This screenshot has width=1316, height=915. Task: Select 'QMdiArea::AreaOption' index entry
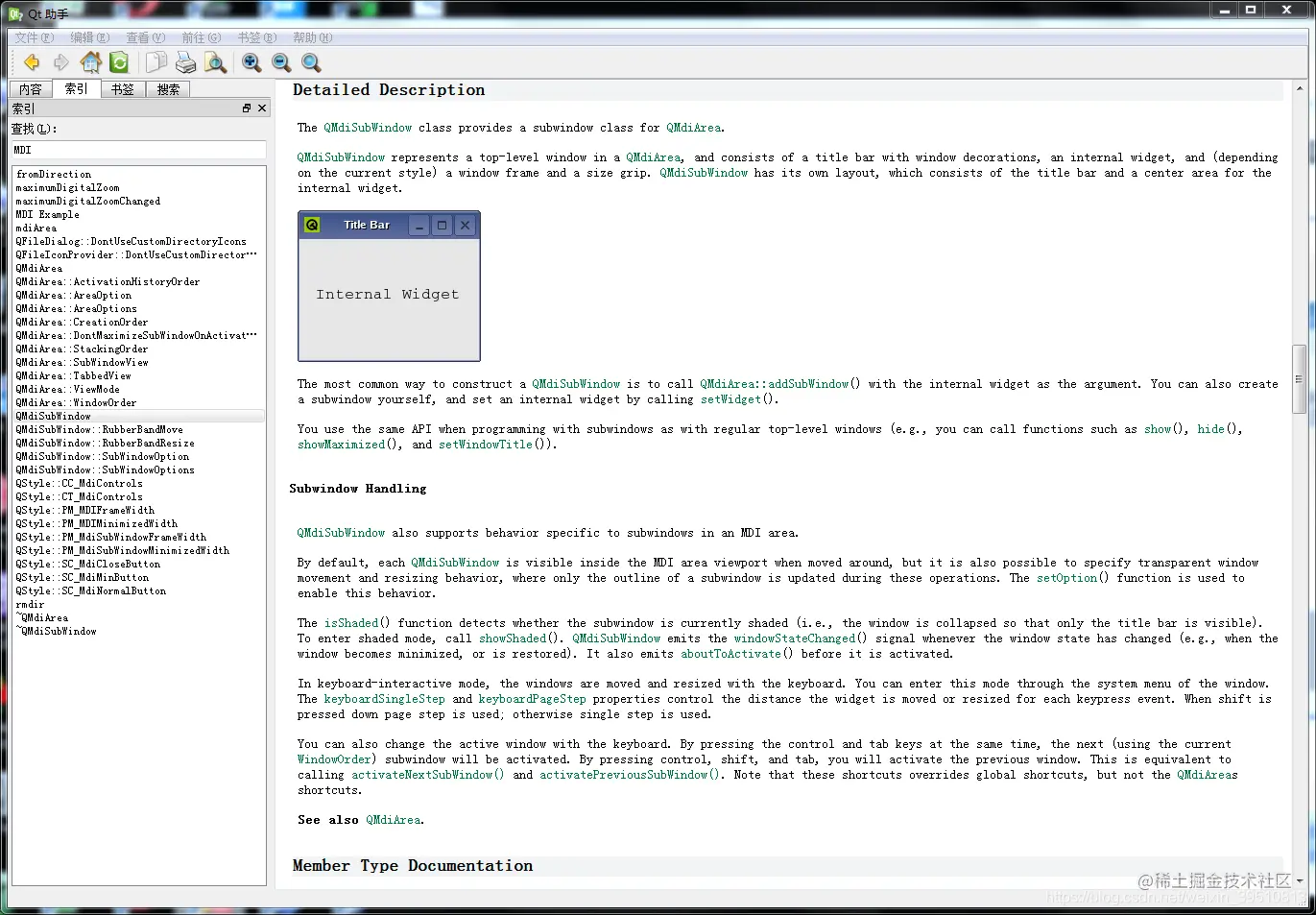click(x=74, y=296)
